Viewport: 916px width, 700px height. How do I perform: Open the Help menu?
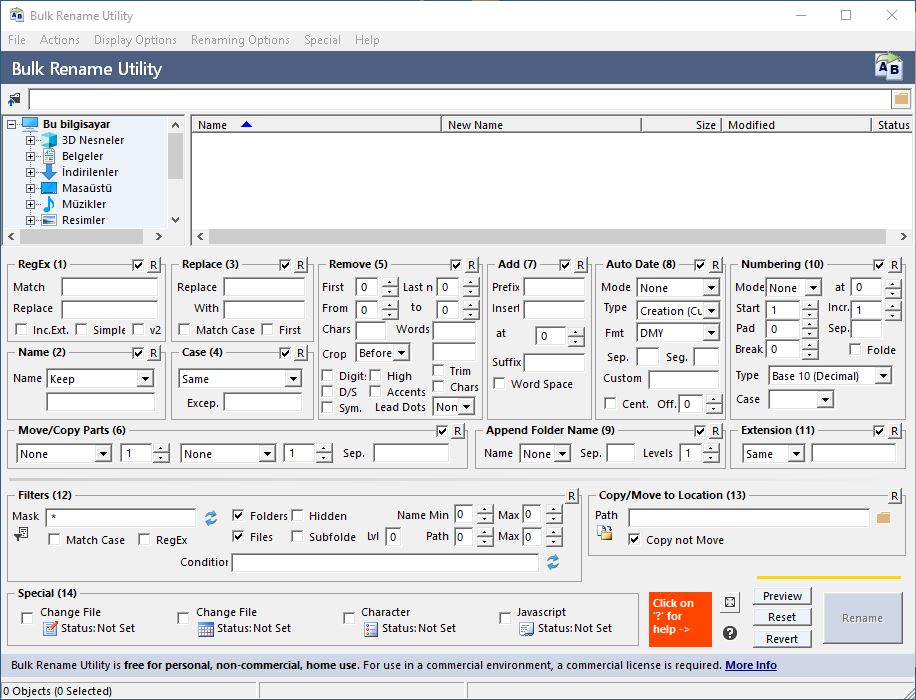point(367,40)
